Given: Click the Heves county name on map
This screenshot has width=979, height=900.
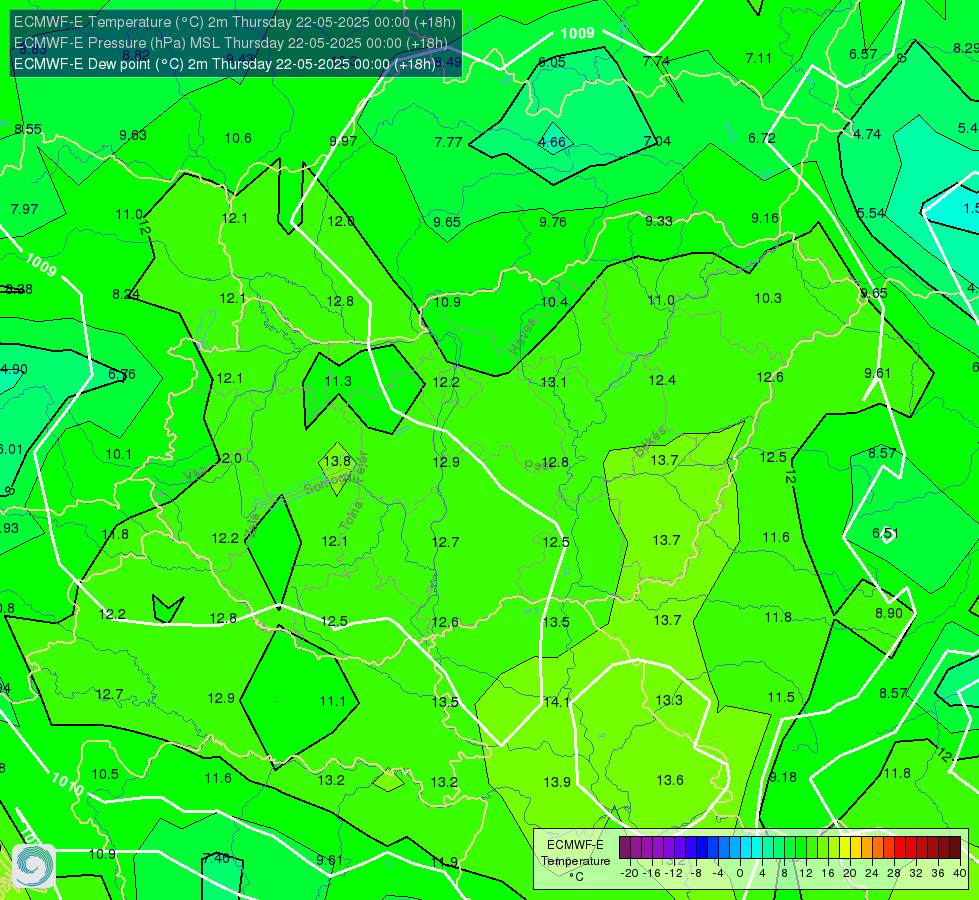Looking at the screenshot, I should 523,337.
